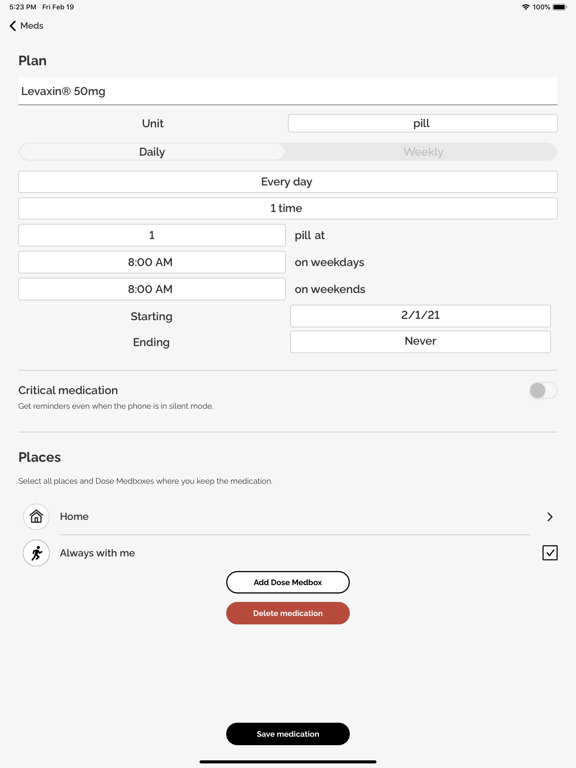
Task: Tap the battery indicator icon
Action: [560, 7]
